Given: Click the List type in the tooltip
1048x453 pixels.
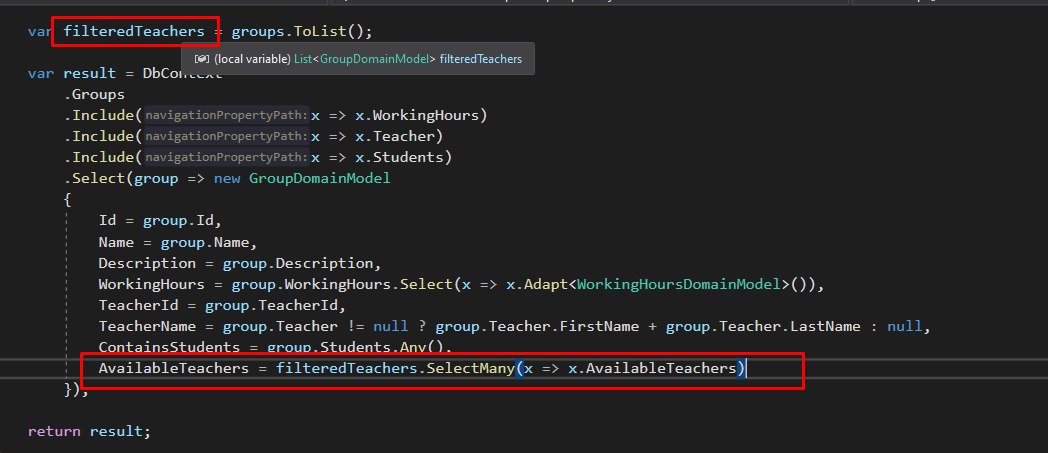Looking at the screenshot, I should click(x=303, y=59).
